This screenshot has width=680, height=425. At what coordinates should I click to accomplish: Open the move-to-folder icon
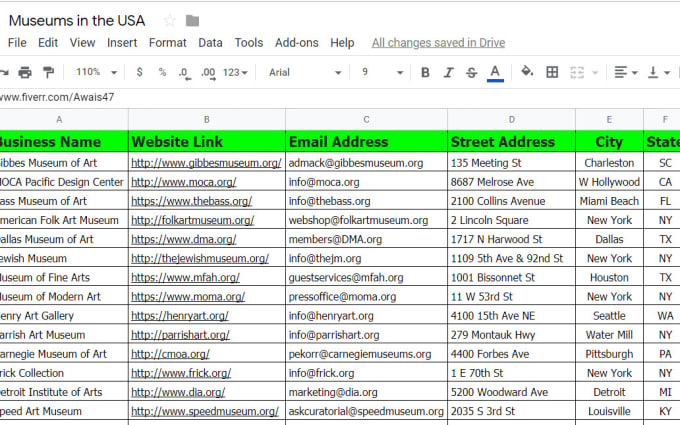[192, 20]
